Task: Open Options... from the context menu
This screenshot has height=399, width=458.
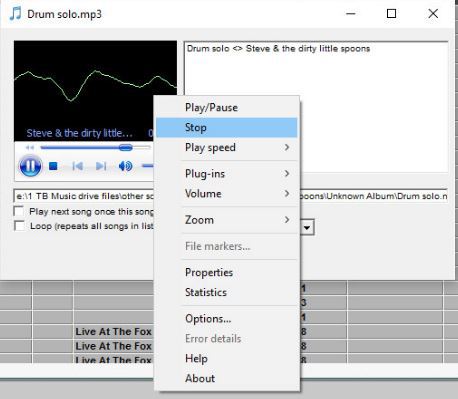Action: click(227, 319)
